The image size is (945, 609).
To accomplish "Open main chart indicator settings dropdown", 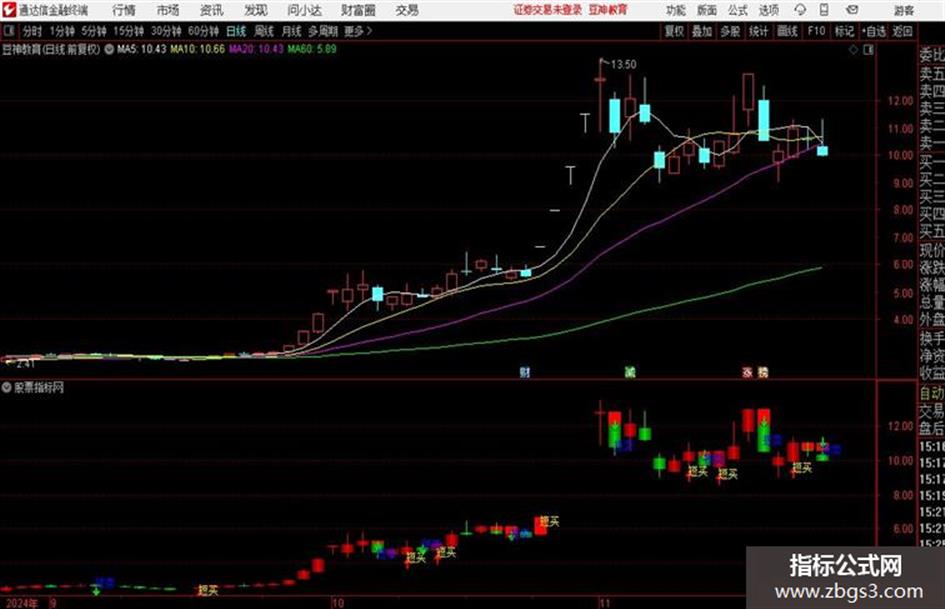I will point(109,49).
